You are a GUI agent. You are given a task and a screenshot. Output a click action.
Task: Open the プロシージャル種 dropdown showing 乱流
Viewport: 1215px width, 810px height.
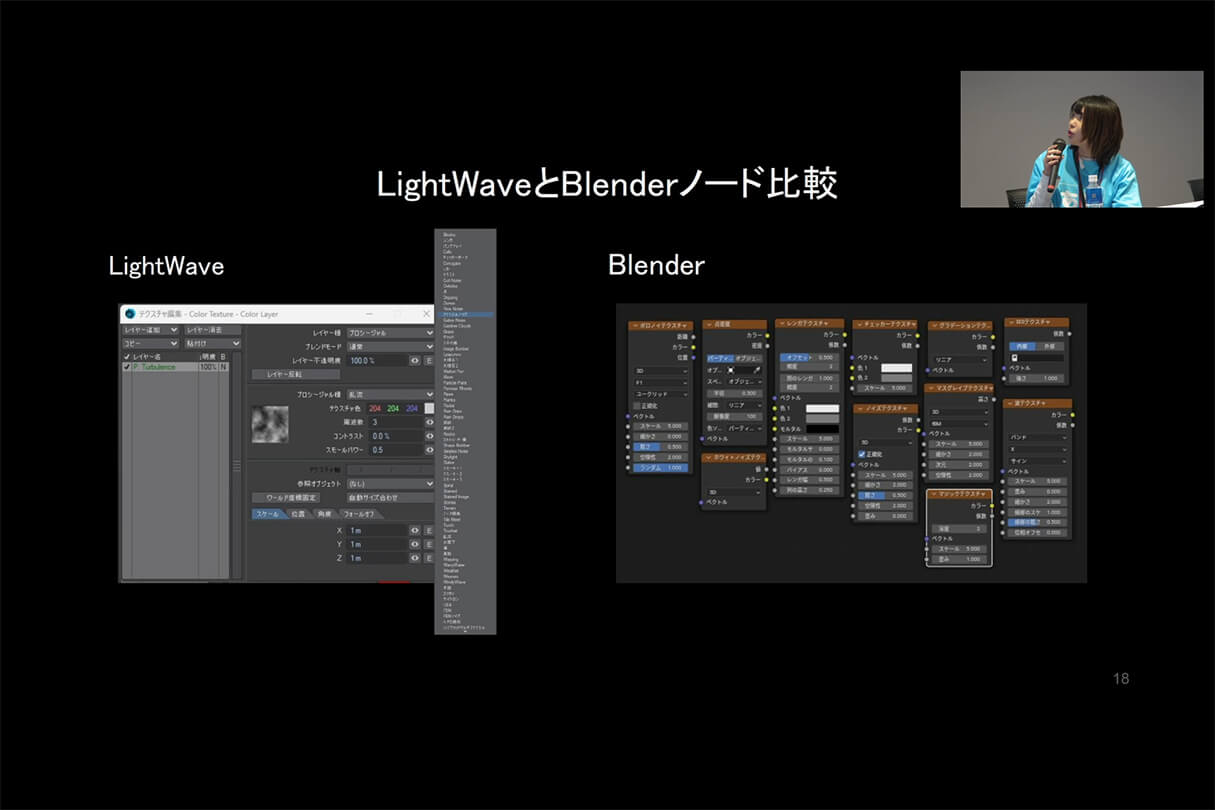(x=388, y=393)
